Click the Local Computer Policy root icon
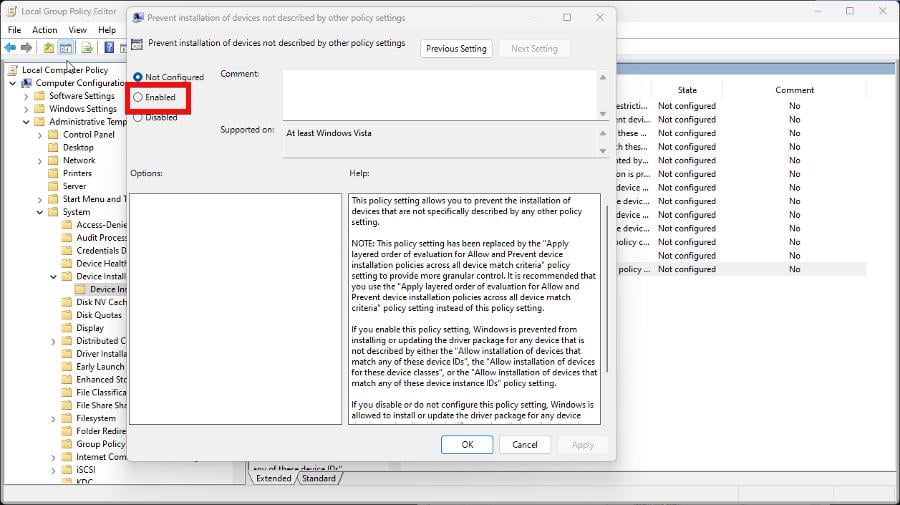The image size is (900, 505). pyautogui.click(x=13, y=70)
